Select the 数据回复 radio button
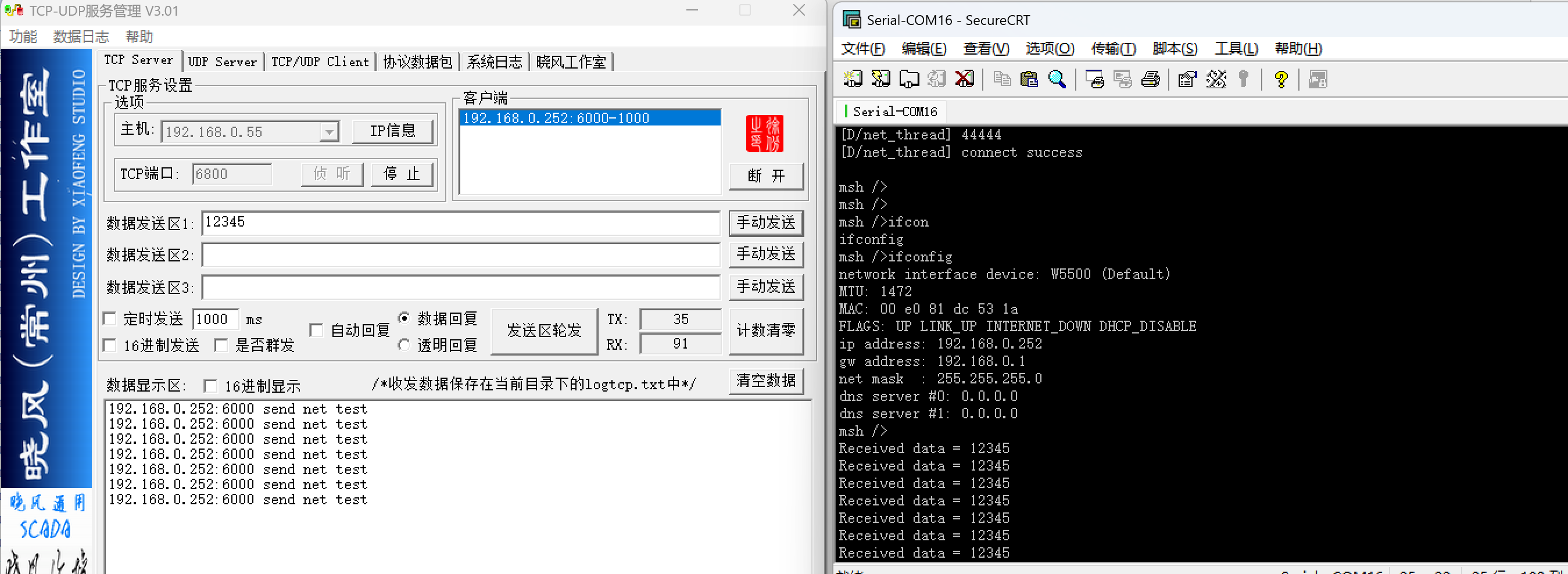The height and width of the screenshot is (574, 1568). point(404,318)
